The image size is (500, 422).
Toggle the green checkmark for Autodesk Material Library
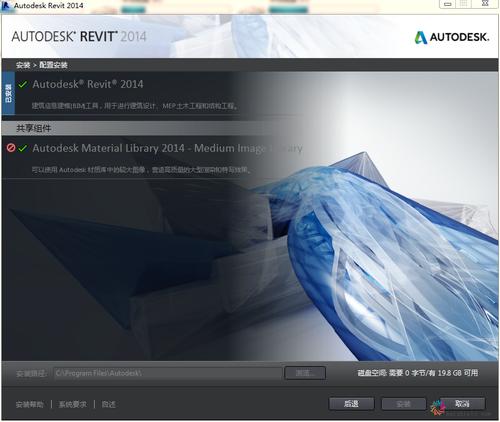(x=23, y=148)
